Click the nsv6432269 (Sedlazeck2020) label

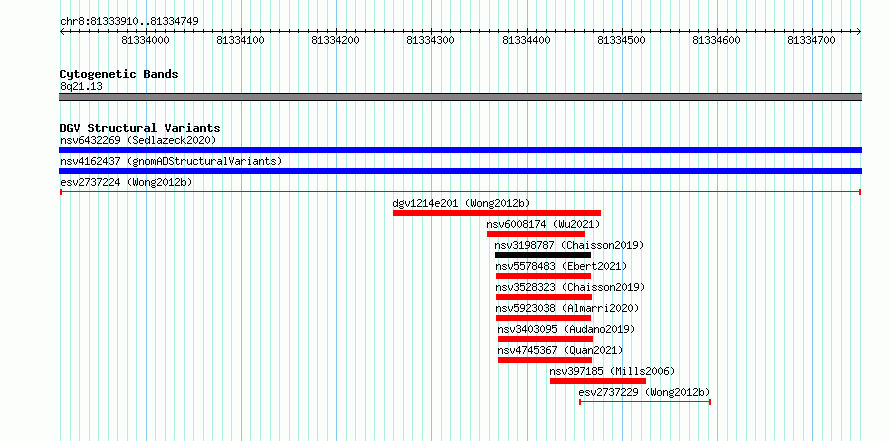point(138,140)
